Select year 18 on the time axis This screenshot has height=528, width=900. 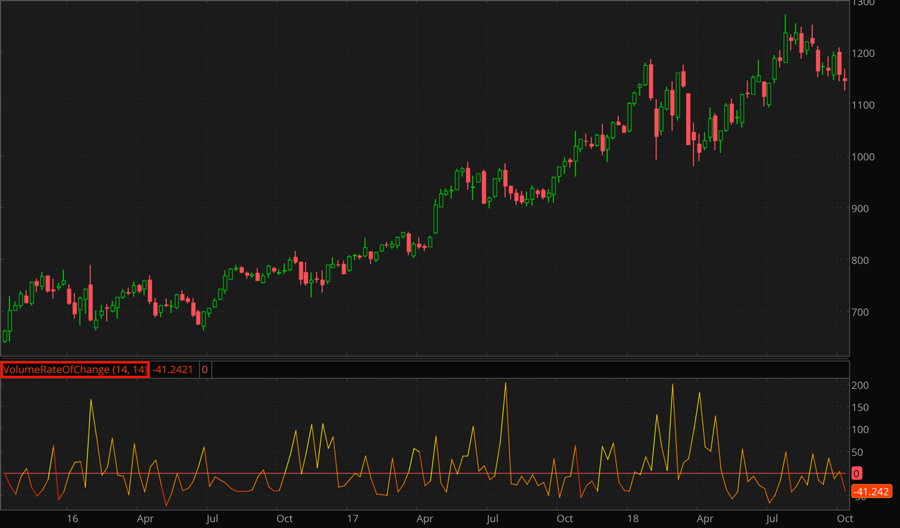633,519
